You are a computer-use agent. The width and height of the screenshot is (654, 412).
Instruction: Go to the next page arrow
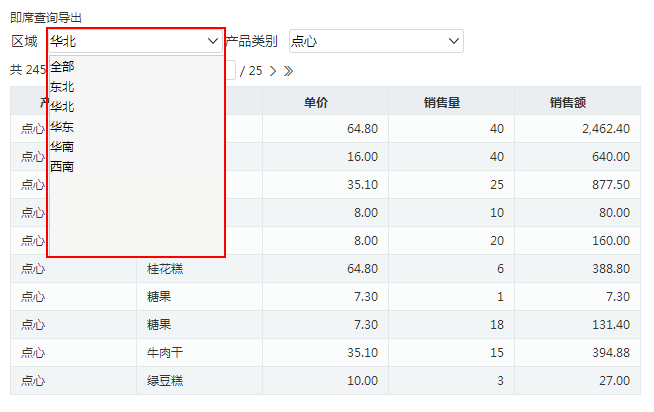click(x=273, y=71)
